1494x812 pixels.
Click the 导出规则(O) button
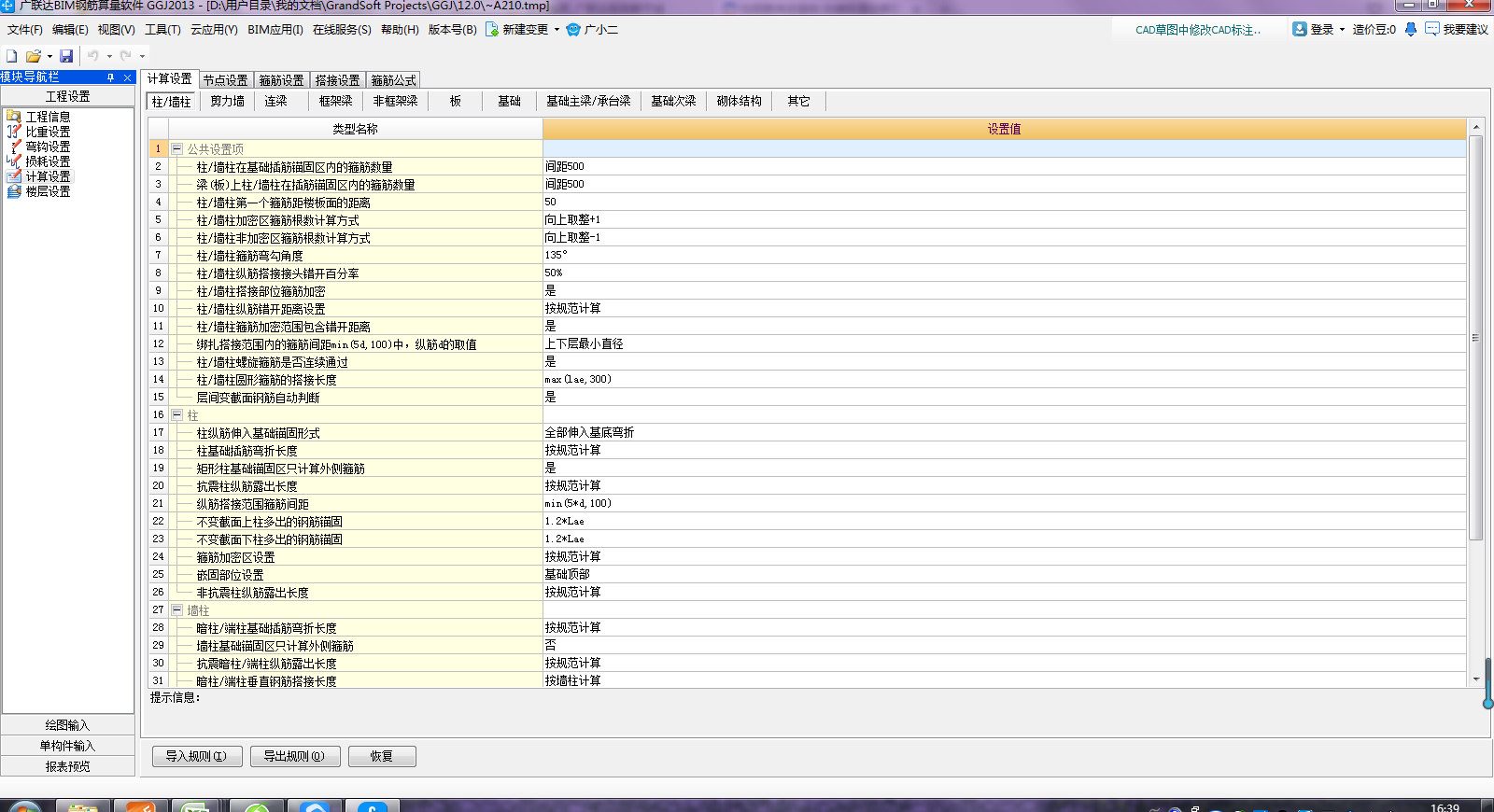click(295, 756)
